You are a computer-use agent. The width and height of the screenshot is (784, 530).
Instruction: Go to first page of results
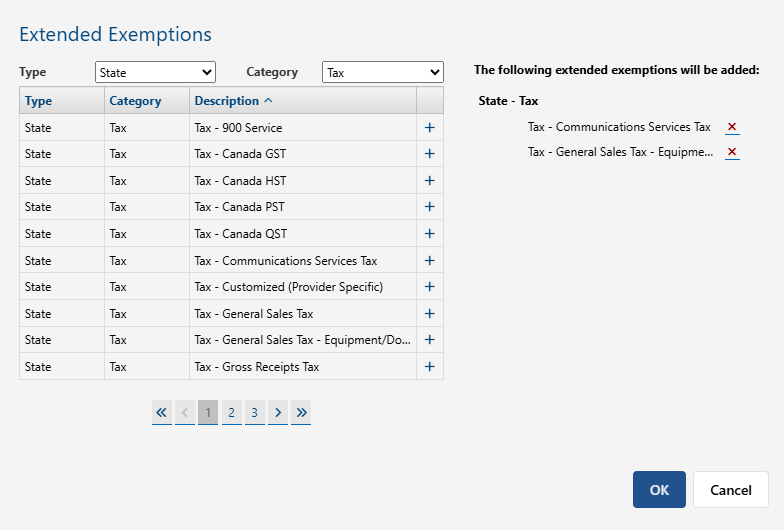[x=162, y=412]
